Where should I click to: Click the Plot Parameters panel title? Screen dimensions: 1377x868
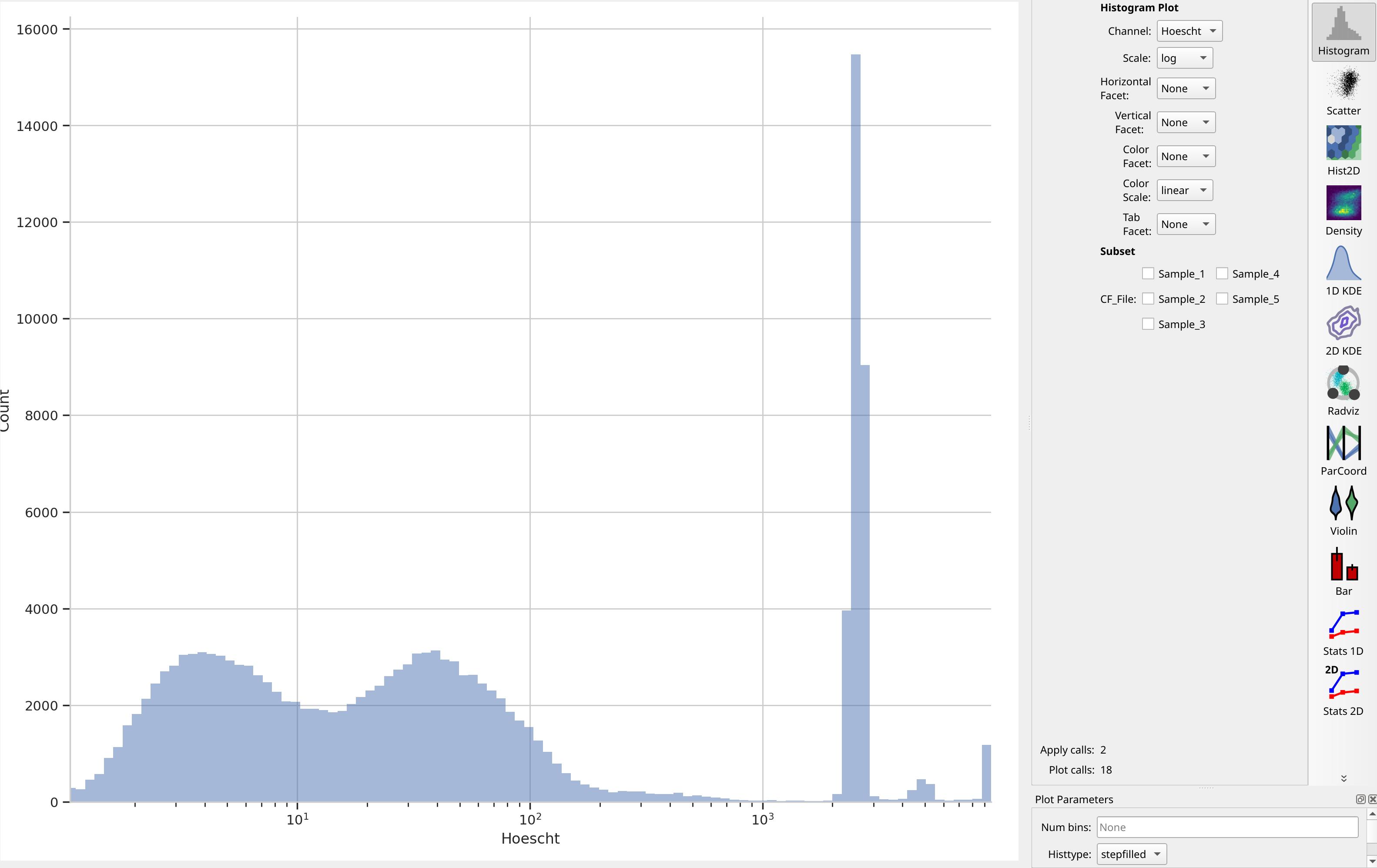coord(1074,799)
